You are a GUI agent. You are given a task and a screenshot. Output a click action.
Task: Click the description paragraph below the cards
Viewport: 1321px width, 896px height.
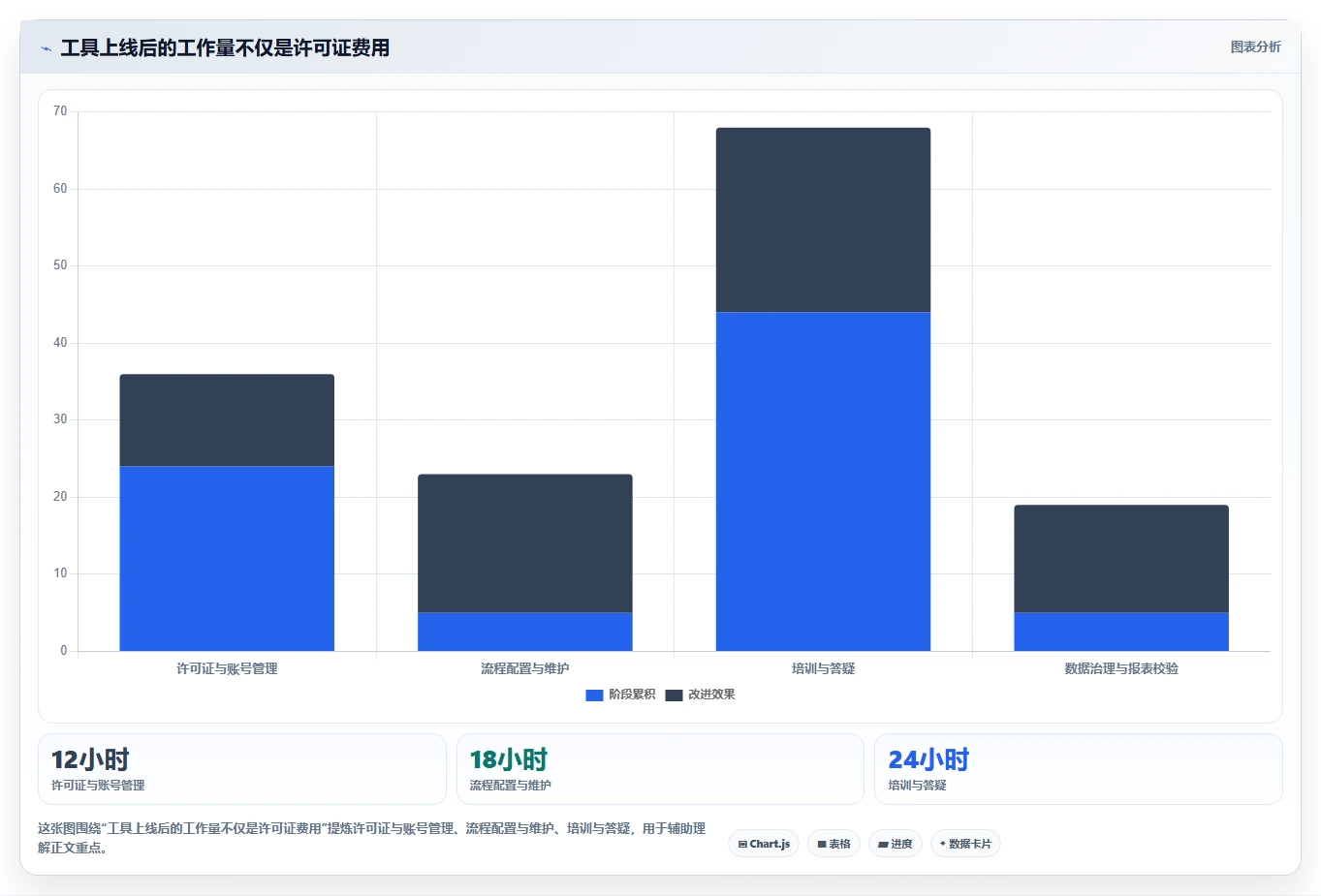tap(372, 838)
